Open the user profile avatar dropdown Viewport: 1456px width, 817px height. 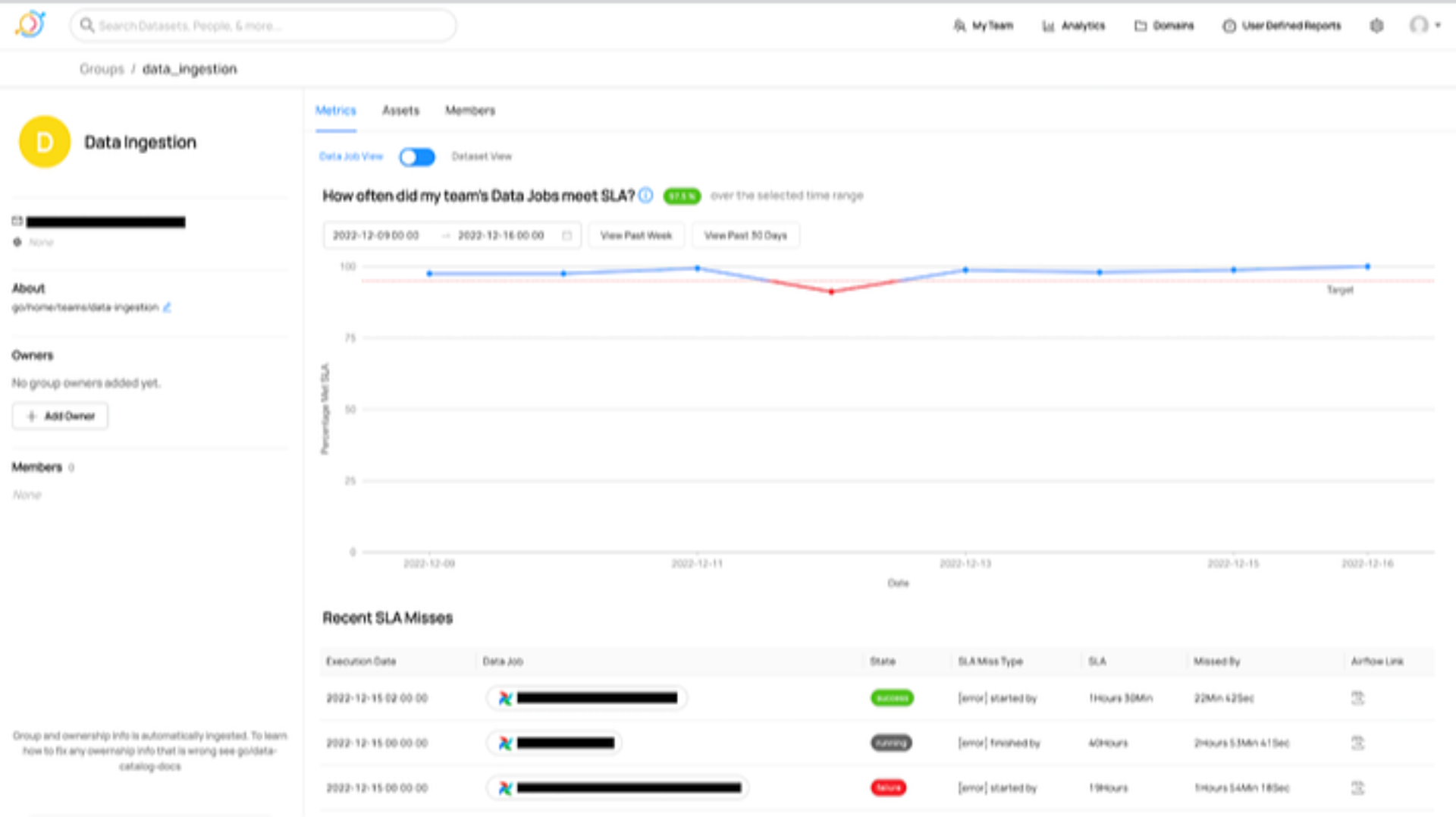coord(1425,26)
